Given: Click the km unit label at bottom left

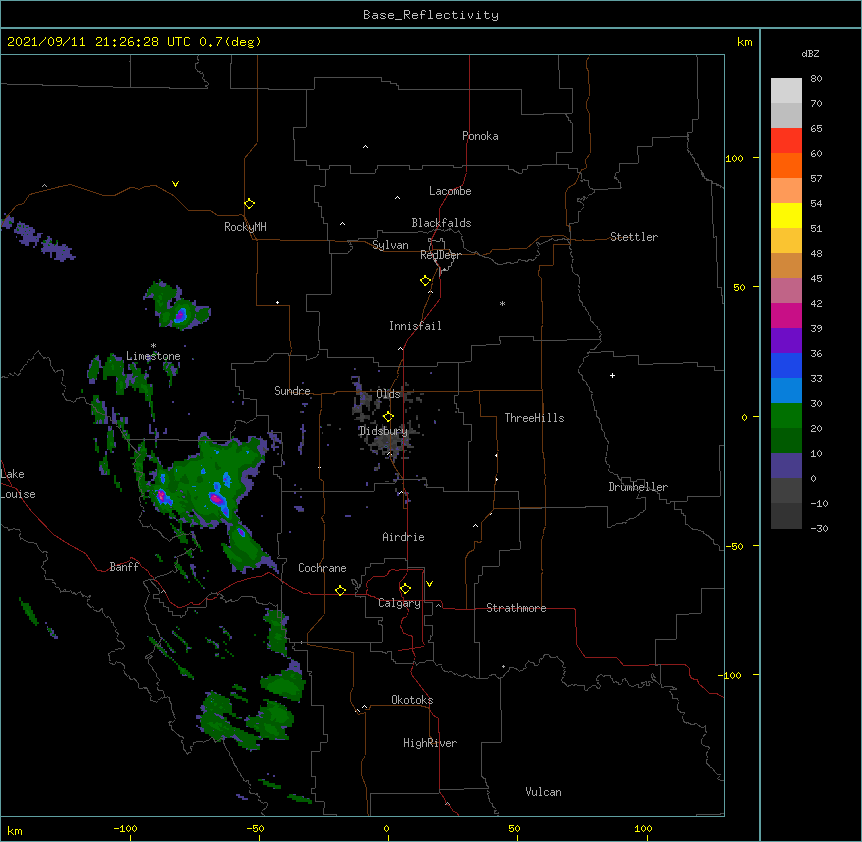Looking at the screenshot, I should click(x=14, y=830).
